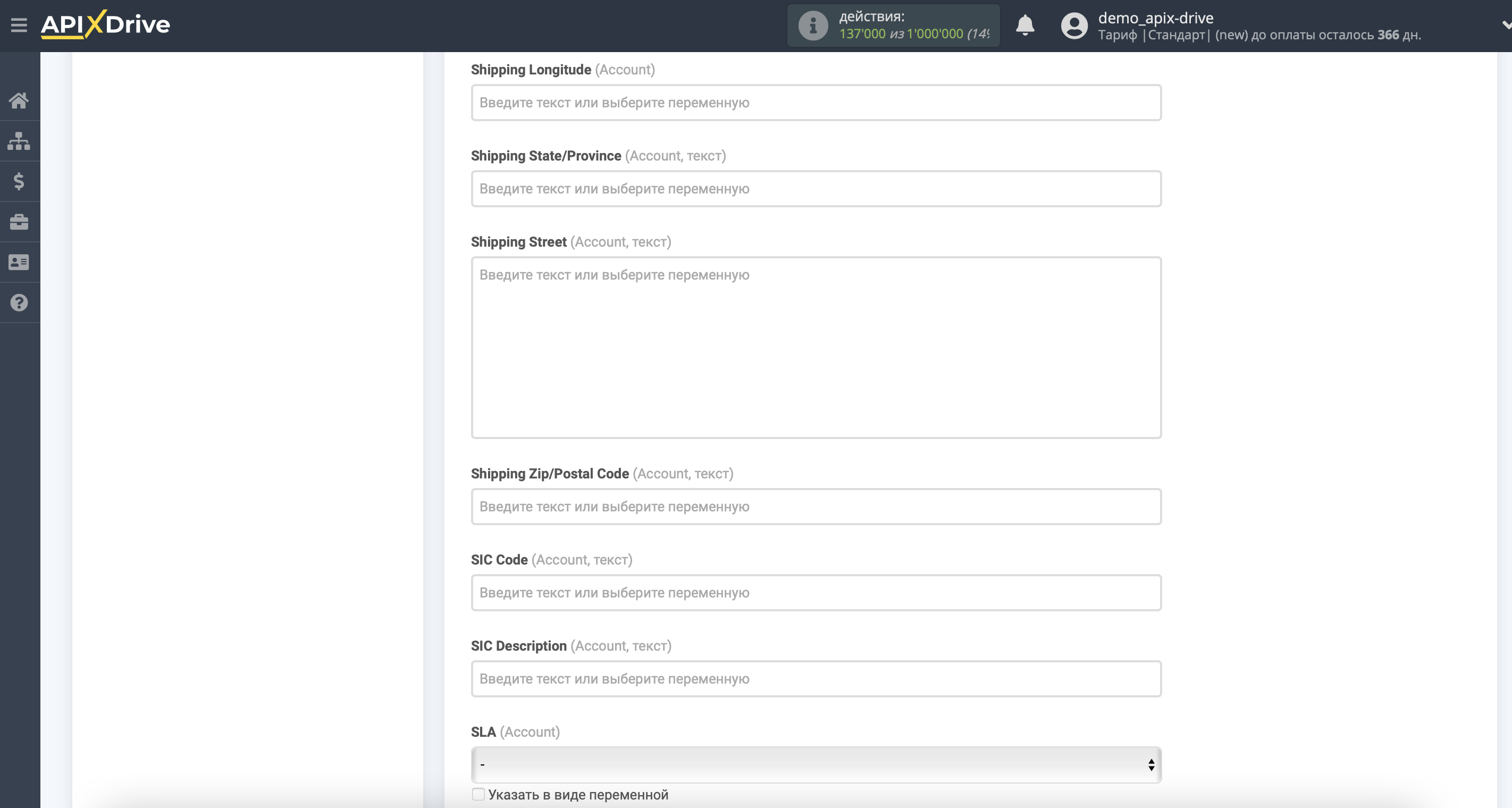Screen dimensions: 1512x808
Task: Expand the account menu chevron
Action: click(x=1506, y=25)
